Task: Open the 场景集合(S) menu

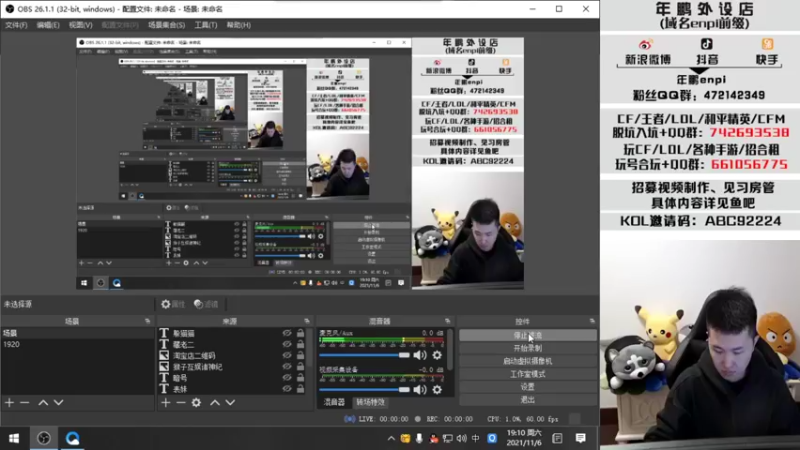Action: 166,25
